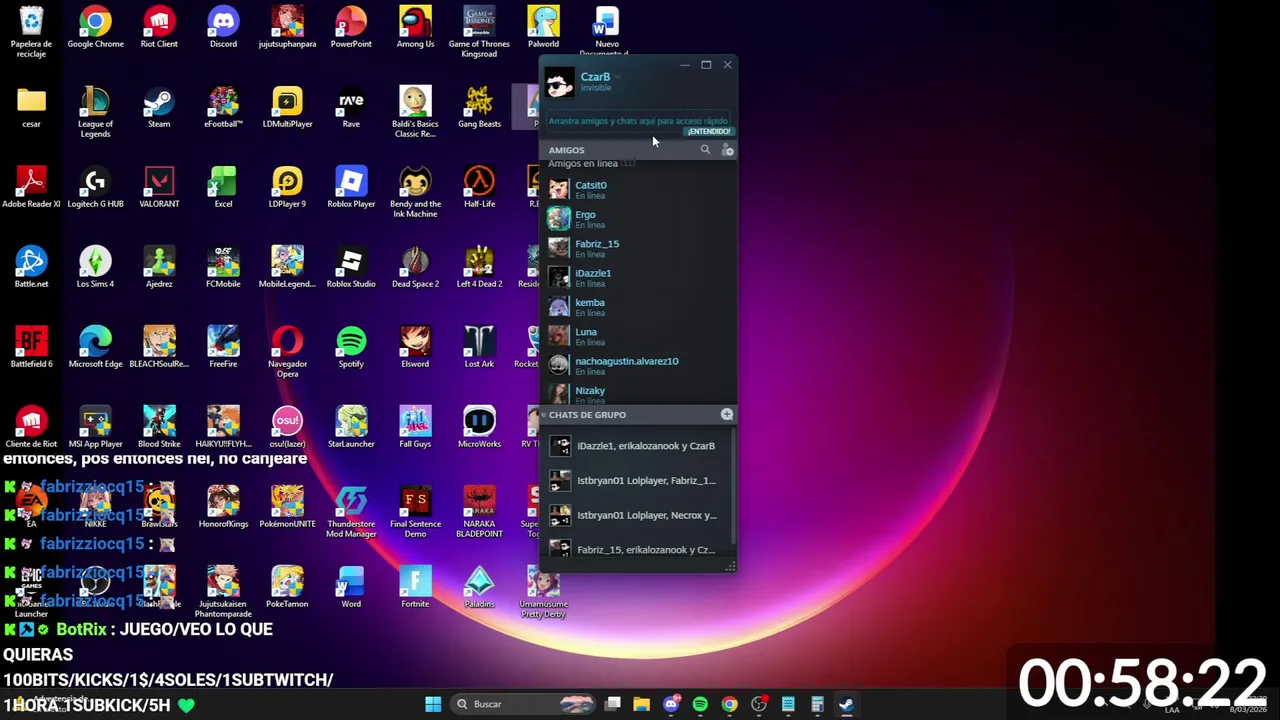Open chat with friend Luna

640,335
